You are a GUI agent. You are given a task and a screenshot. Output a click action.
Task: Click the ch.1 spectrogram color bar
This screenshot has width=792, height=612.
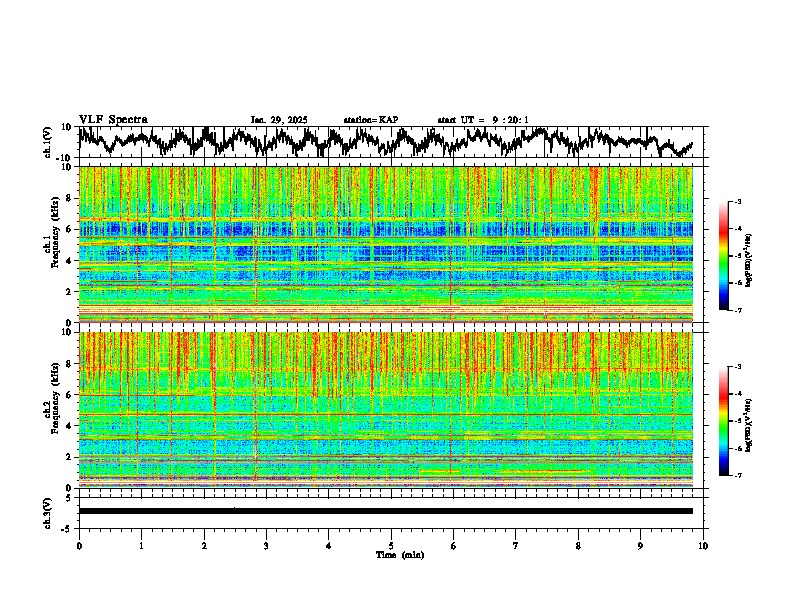tap(723, 256)
